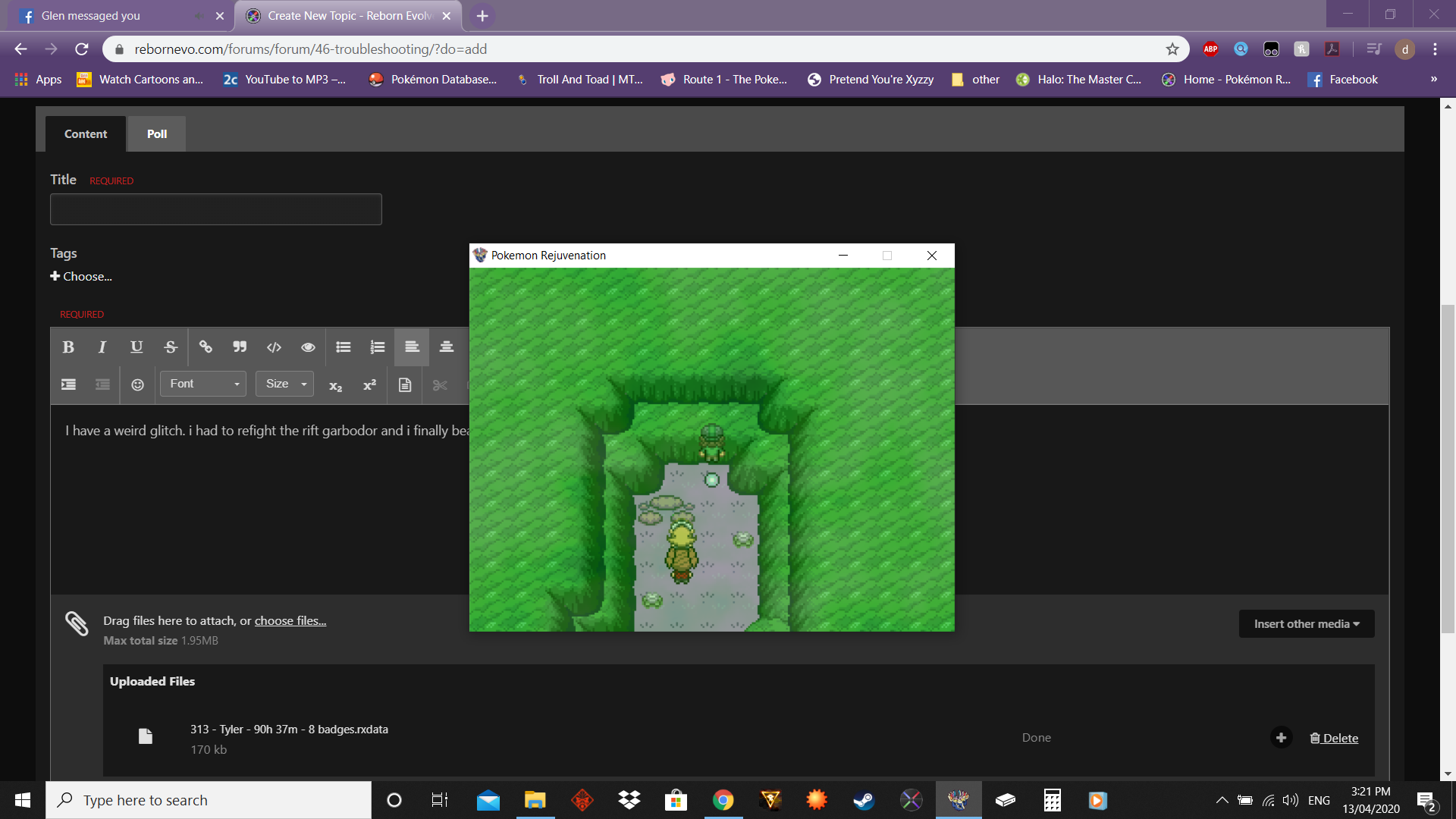
Task: Open the Size dropdown
Action: (x=285, y=384)
